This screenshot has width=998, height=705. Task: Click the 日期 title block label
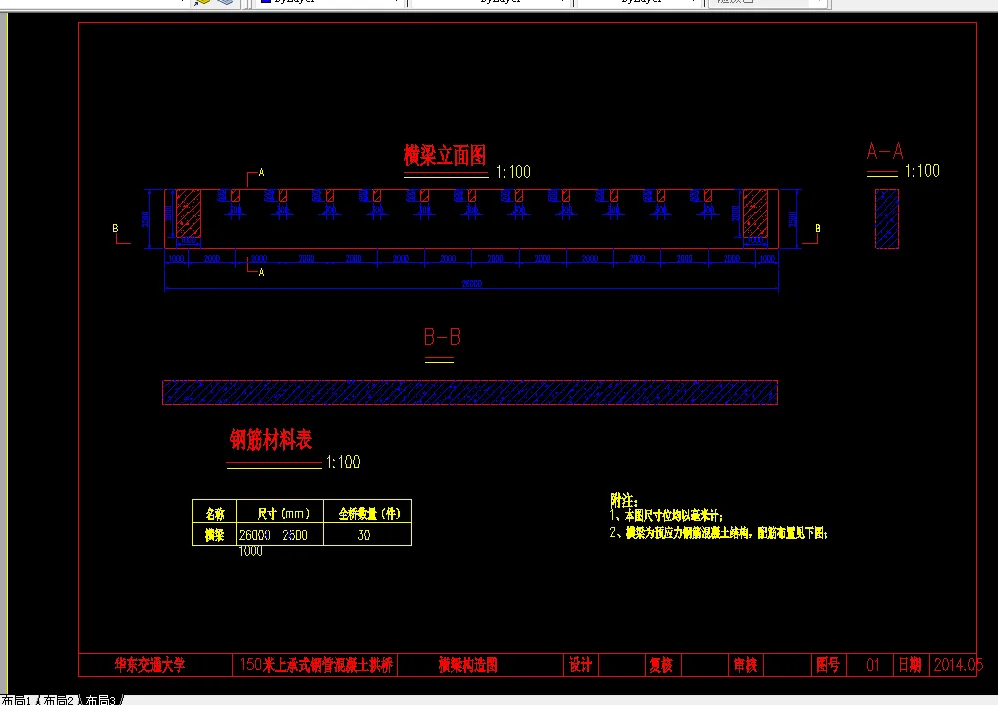[910, 665]
